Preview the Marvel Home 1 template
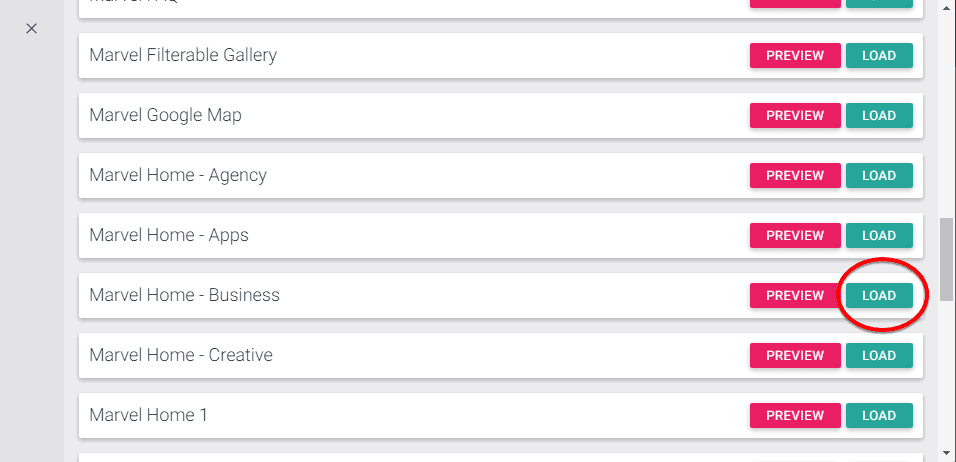Screen dimensions: 956x462 (795, 416)
